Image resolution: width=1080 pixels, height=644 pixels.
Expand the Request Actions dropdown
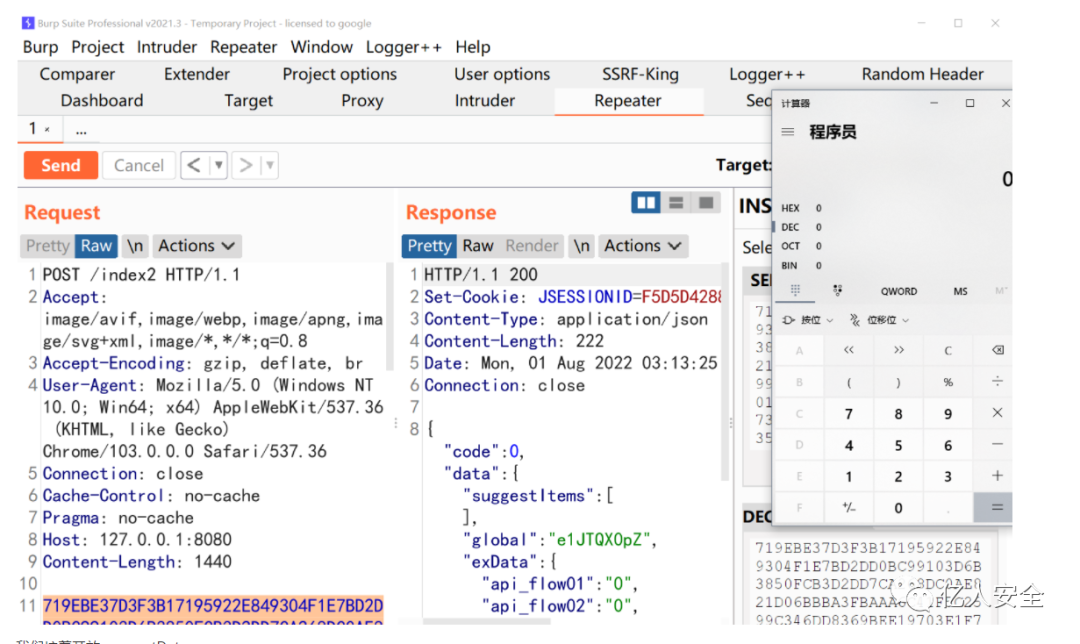tap(197, 246)
